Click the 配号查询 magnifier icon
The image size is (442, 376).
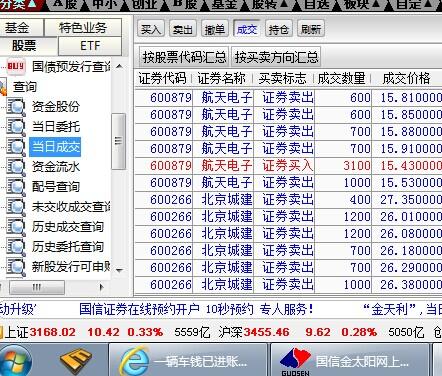tap(15, 187)
